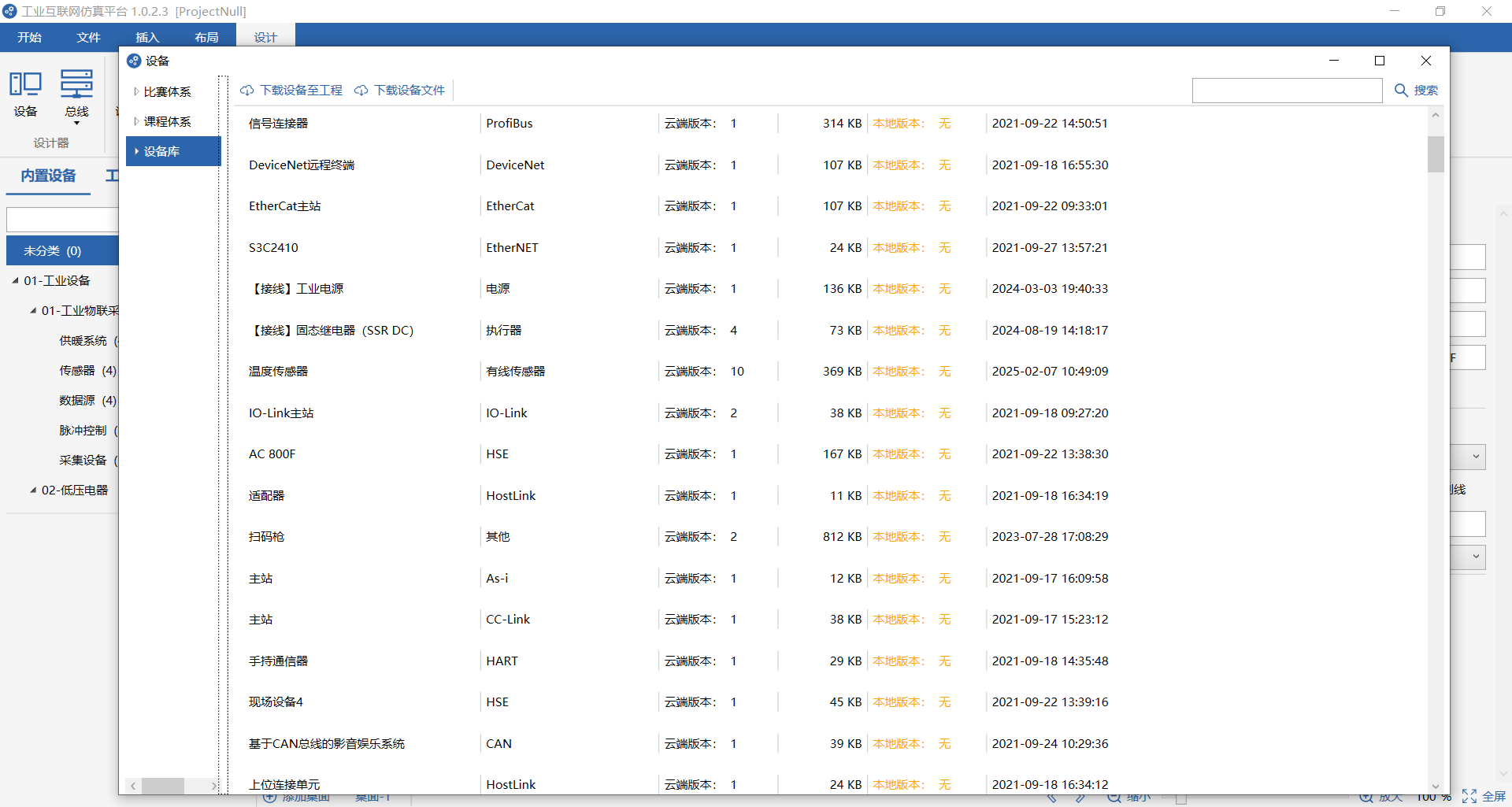Click the app logo icon in the 设备 dialog title
Image resolution: width=1512 pixels, height=807 pixels.
(134, 61)
